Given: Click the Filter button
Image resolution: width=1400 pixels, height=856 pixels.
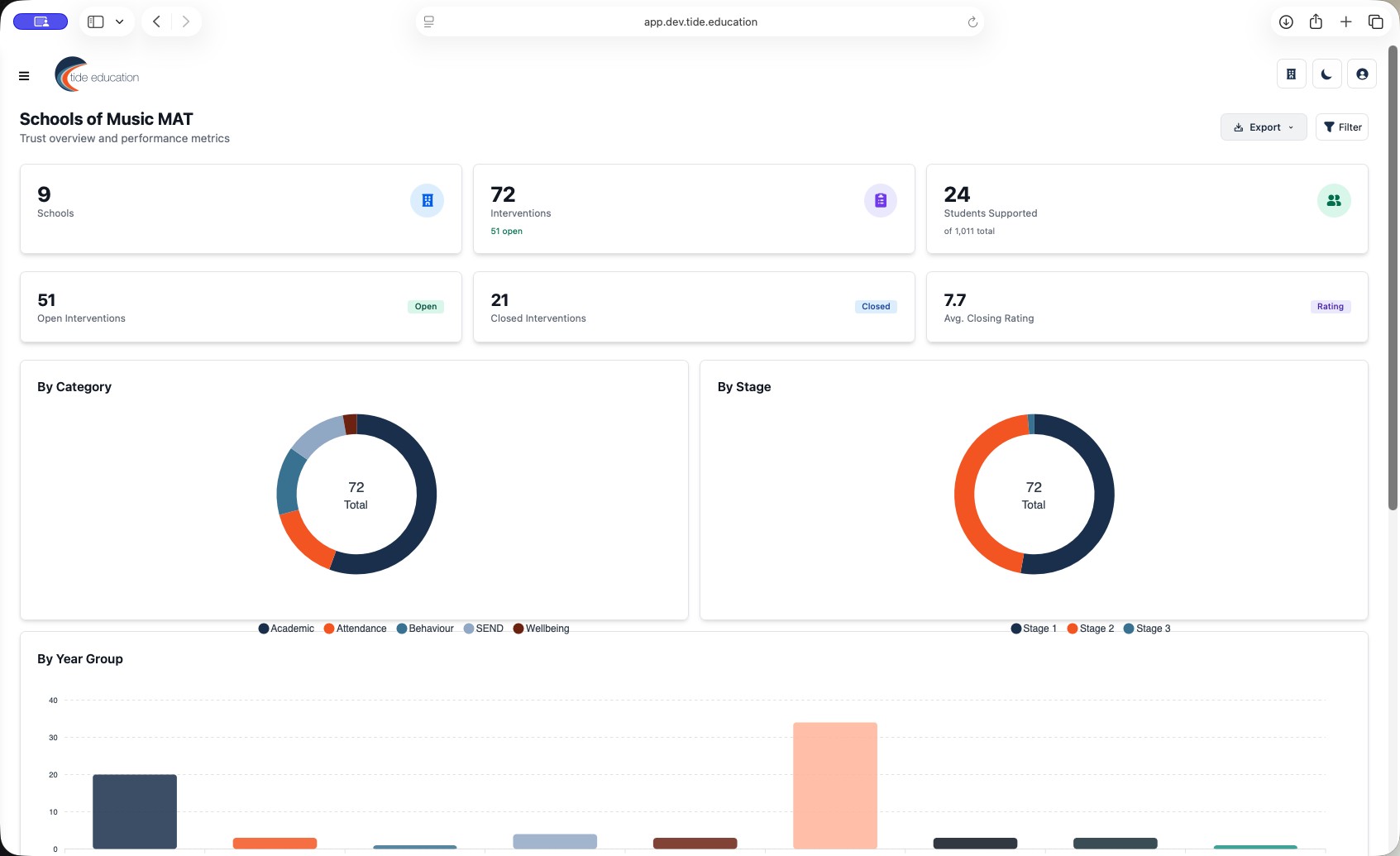Looking at the screenshot, I should pyautogui.click(x=1342, y=127).
